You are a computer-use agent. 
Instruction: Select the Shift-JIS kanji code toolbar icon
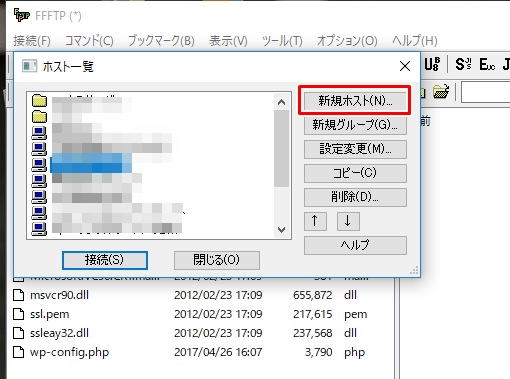(463, 64)
